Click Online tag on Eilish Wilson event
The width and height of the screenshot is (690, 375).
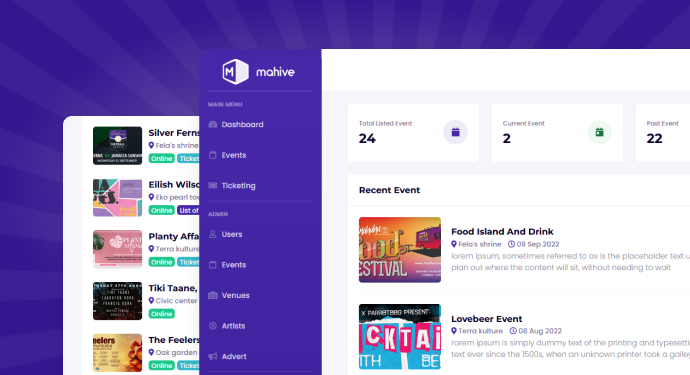161,210
